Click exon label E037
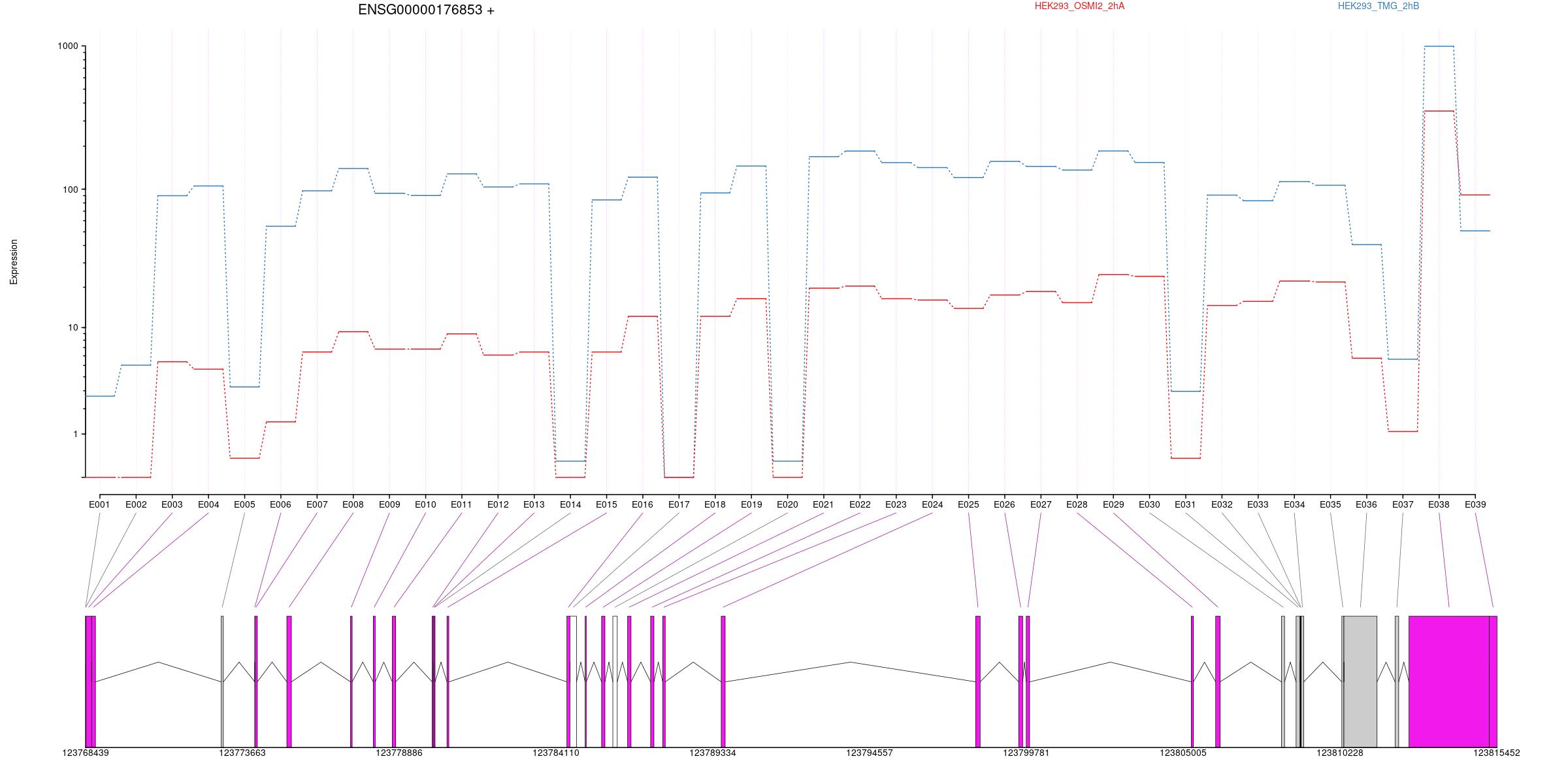Image resolution: width=1568 pixels, height=784 pixels. [x=1403, y=504]
